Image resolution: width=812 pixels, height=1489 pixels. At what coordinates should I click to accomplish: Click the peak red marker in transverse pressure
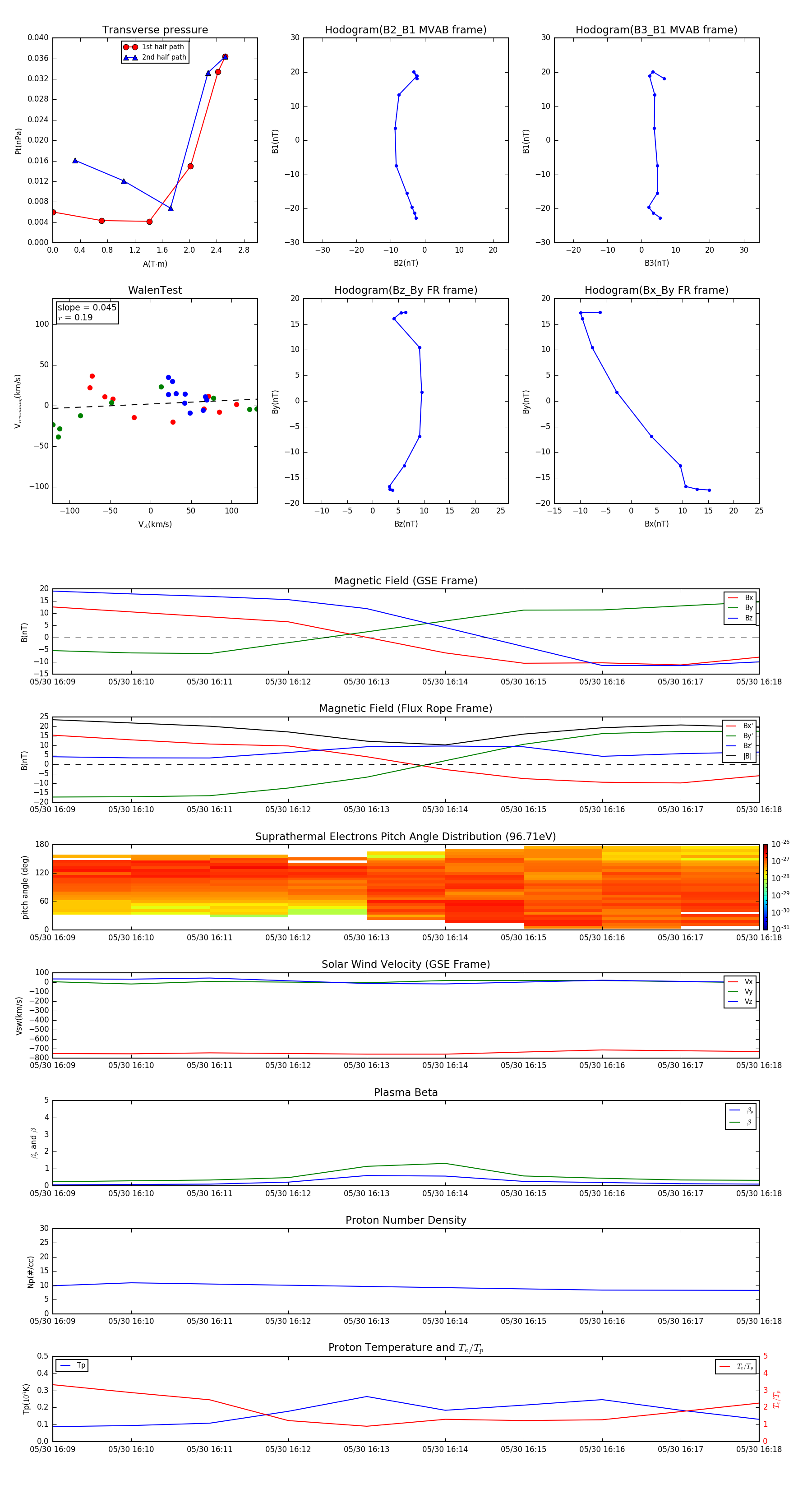(x=225, y=57)
